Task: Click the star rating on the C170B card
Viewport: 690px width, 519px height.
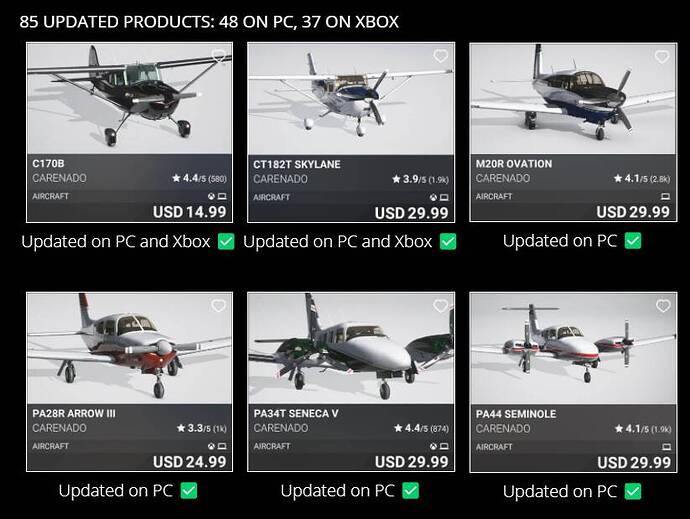Action: point(199,179)
